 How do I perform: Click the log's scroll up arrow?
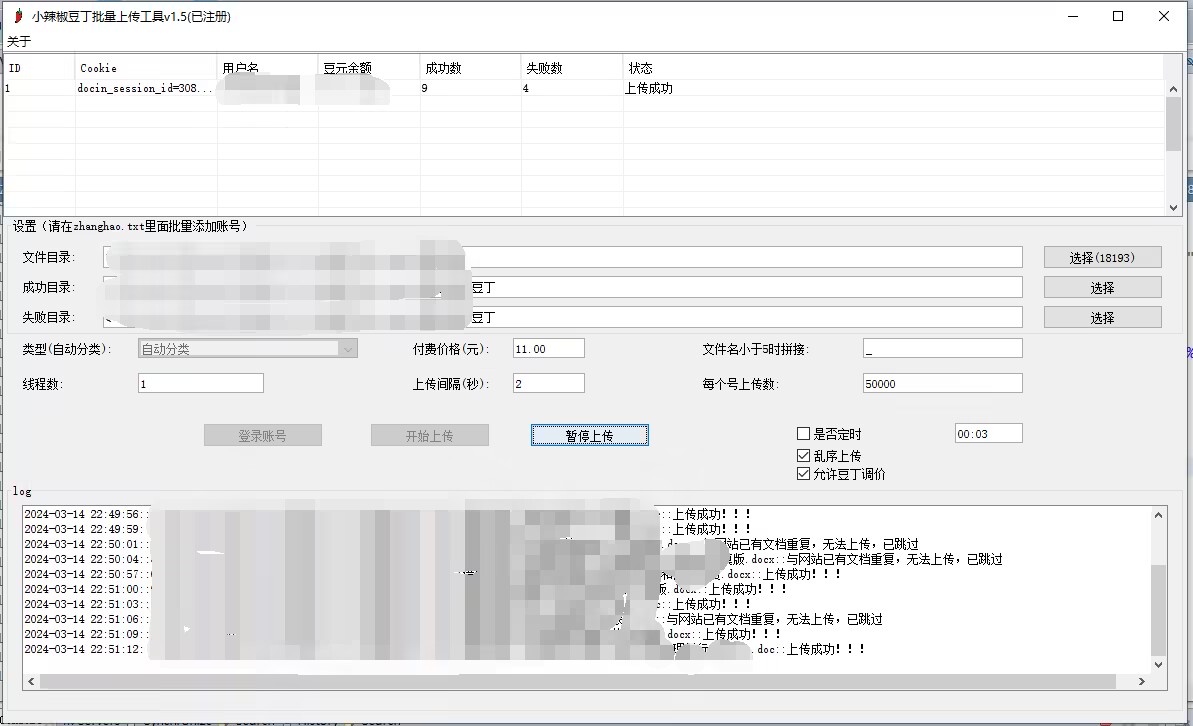point(1159,515)
